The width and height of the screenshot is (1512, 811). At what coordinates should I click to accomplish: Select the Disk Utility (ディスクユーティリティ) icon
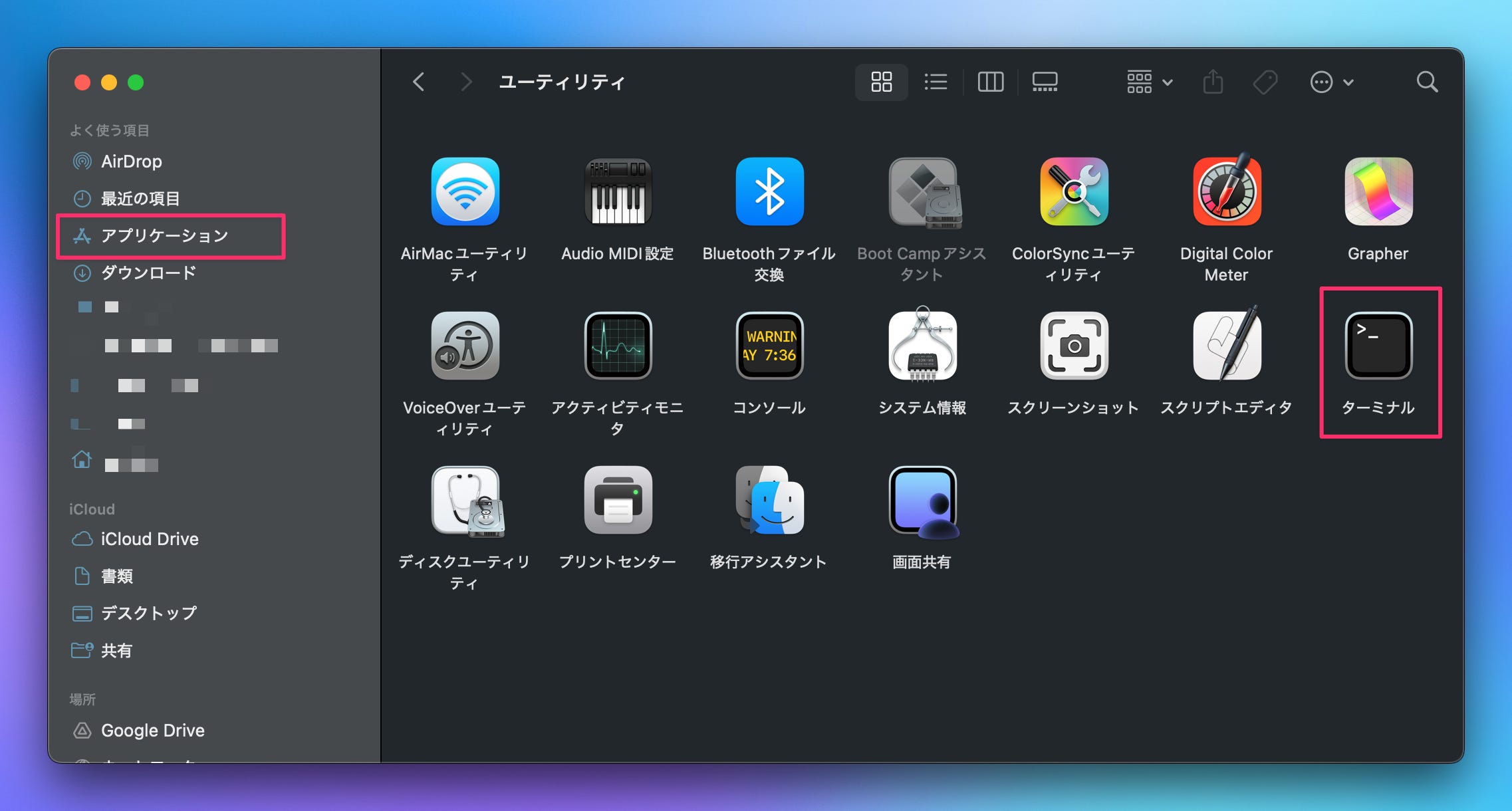point(465,501)
